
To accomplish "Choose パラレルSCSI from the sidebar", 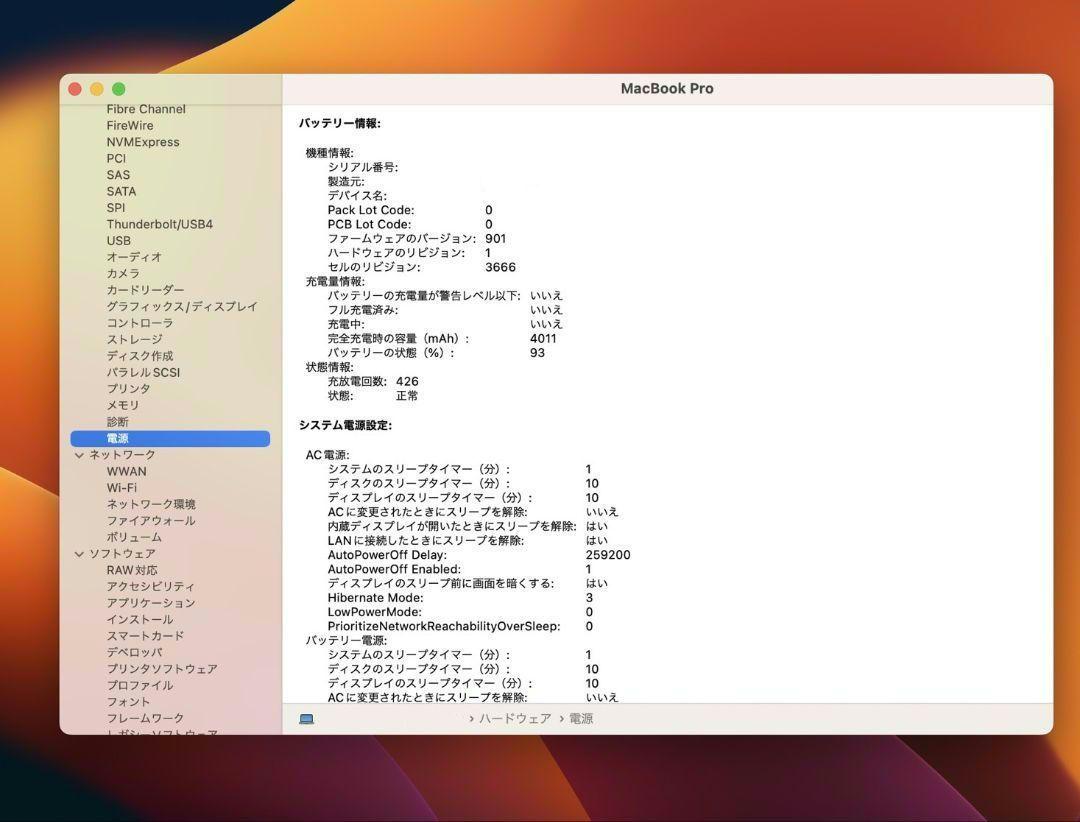I will click(x=143, y=373).
